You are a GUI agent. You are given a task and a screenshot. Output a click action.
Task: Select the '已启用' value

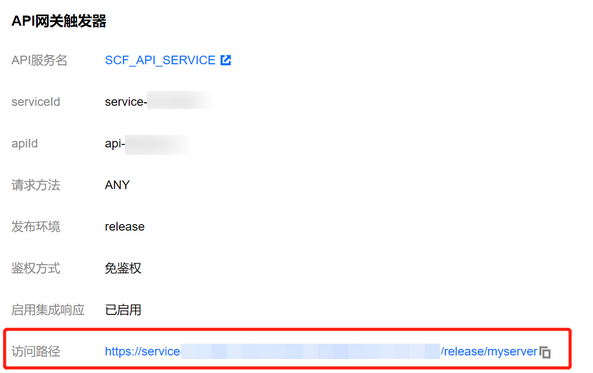pyautogui.click(x=123, y=310)
